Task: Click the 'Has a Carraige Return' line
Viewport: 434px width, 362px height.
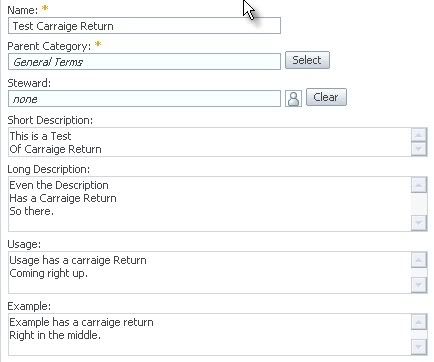Action: click(x=63, y=198)
